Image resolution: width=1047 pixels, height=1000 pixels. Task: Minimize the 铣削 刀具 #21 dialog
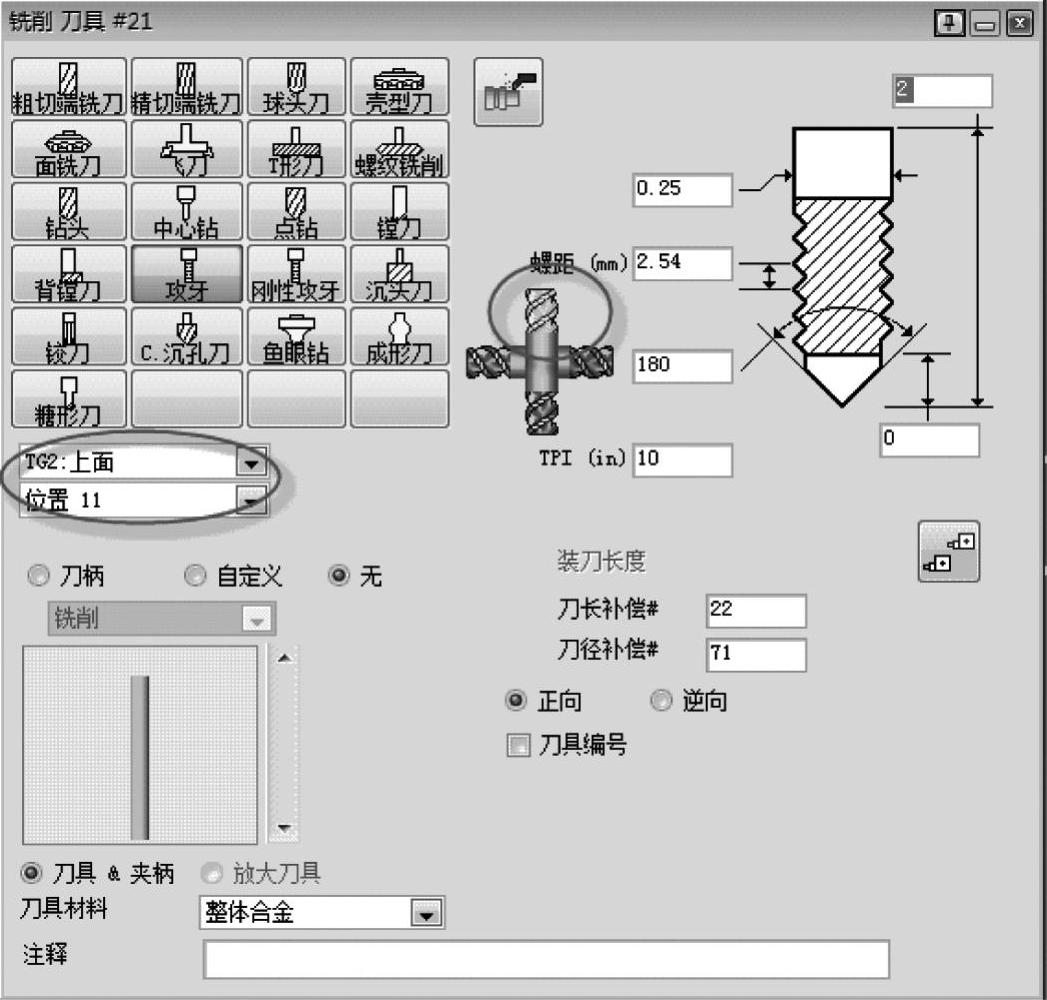[x=985, y=25]
